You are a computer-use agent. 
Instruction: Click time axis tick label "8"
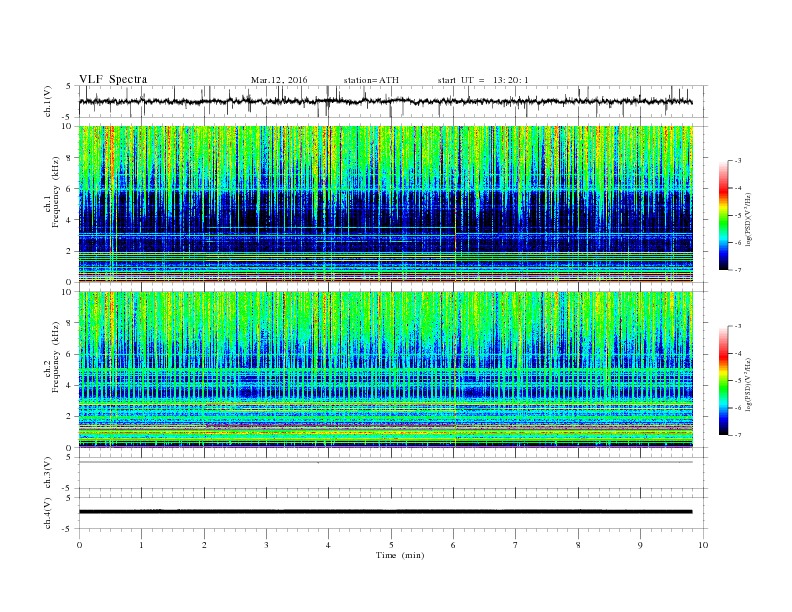click(x=578, y=545)
